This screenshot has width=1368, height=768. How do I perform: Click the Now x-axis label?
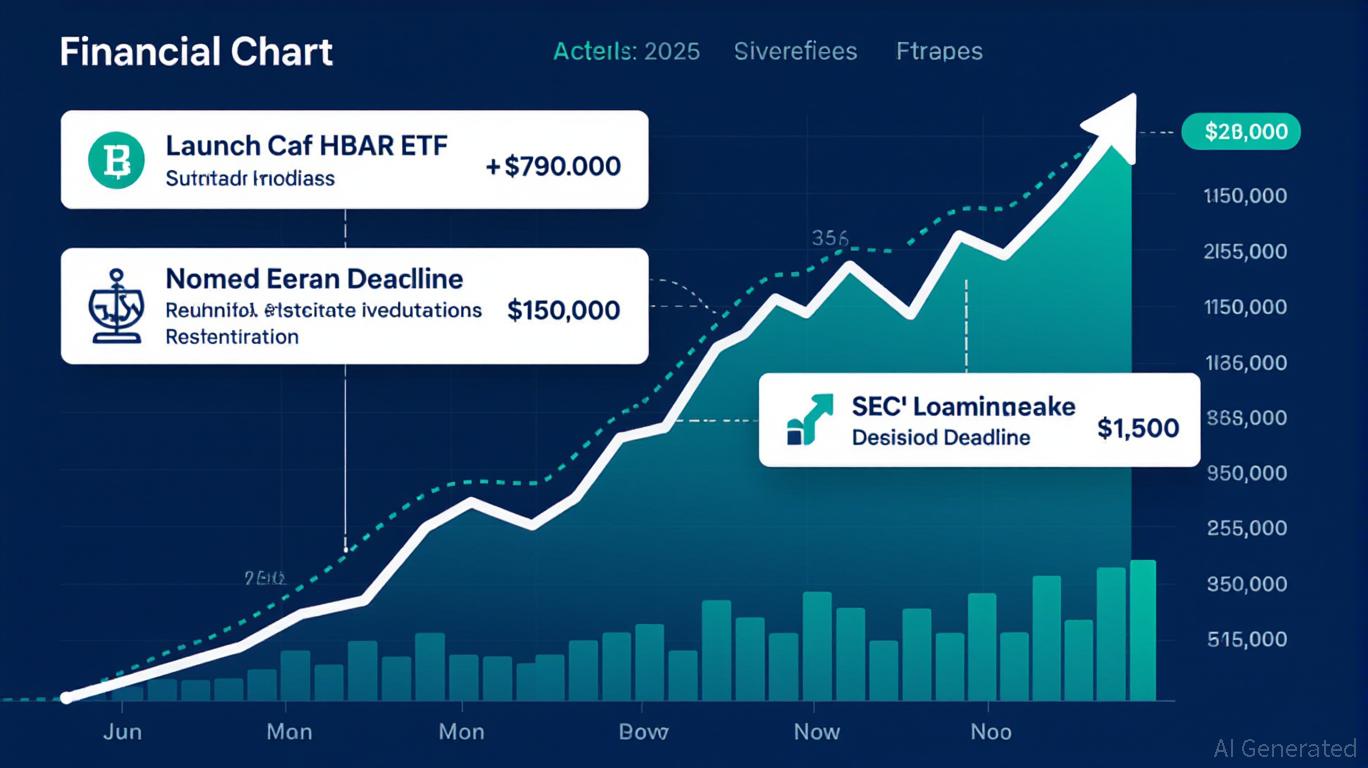(816, 731)
